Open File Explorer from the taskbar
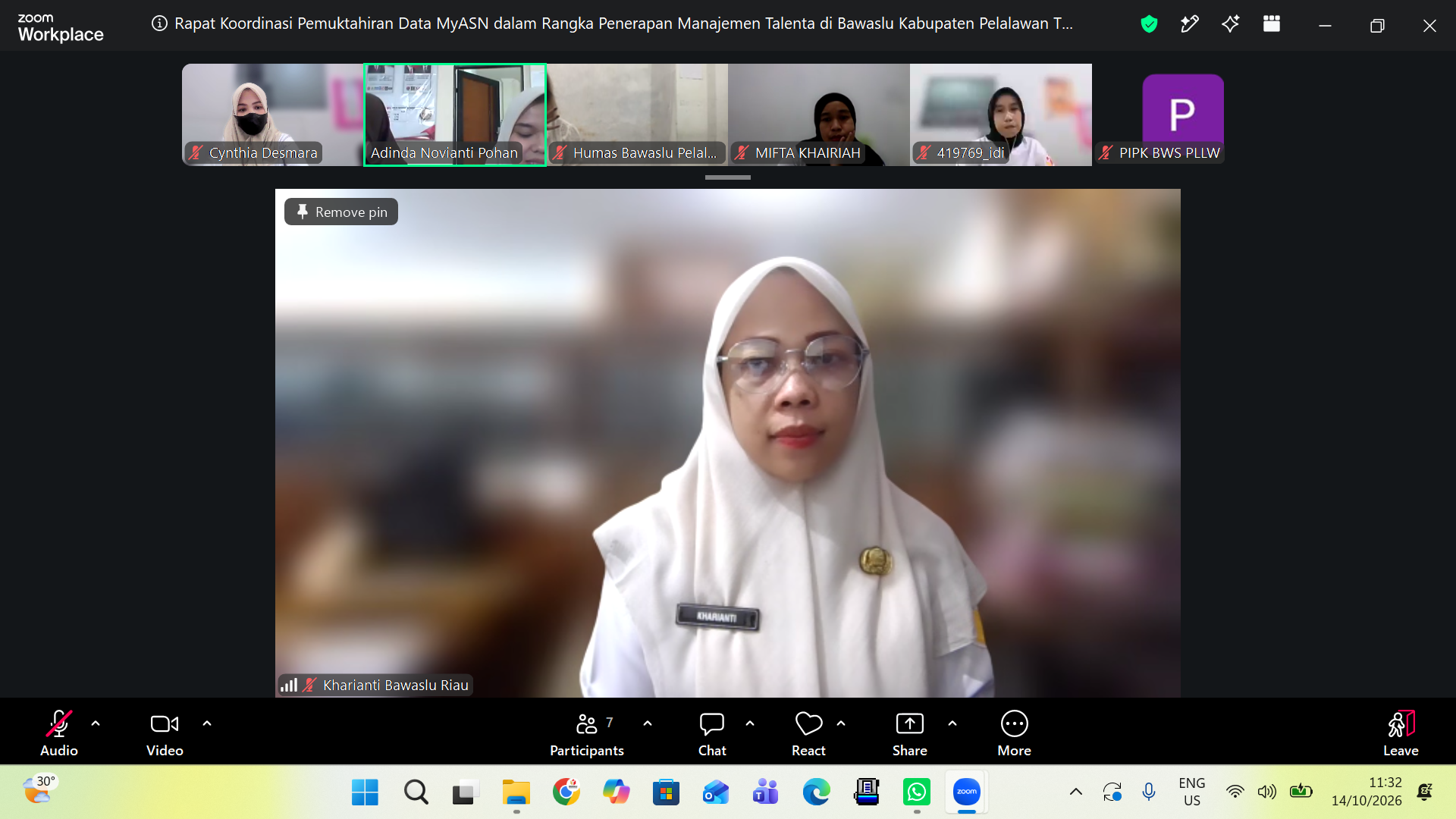 click(x=516, y=792)
